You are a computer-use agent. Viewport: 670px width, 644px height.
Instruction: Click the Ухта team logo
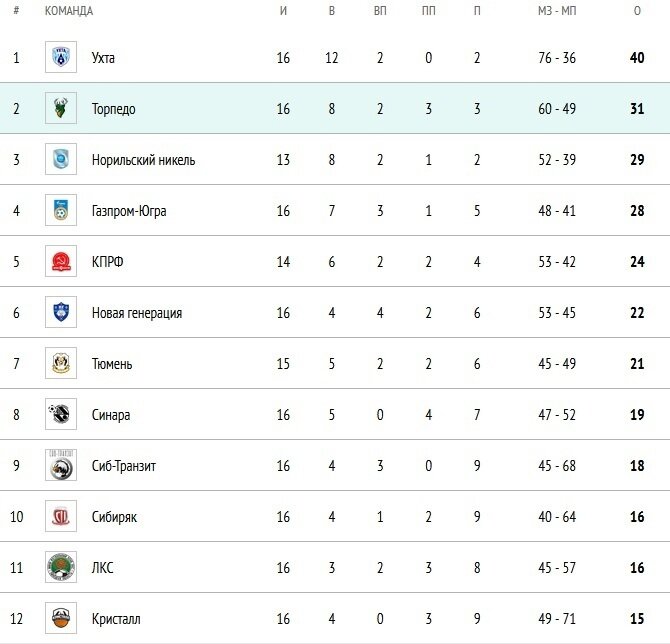(60, 58)
